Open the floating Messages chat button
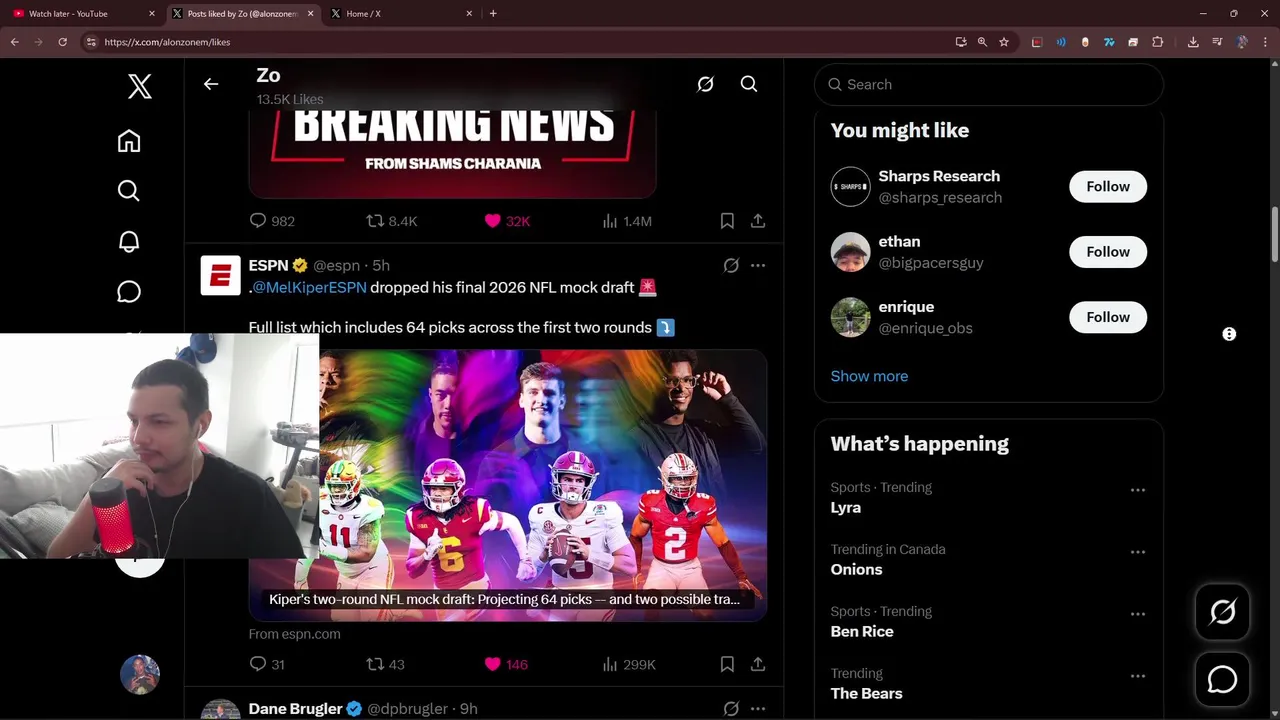Screen dimensions: 1280x720 1222,679
